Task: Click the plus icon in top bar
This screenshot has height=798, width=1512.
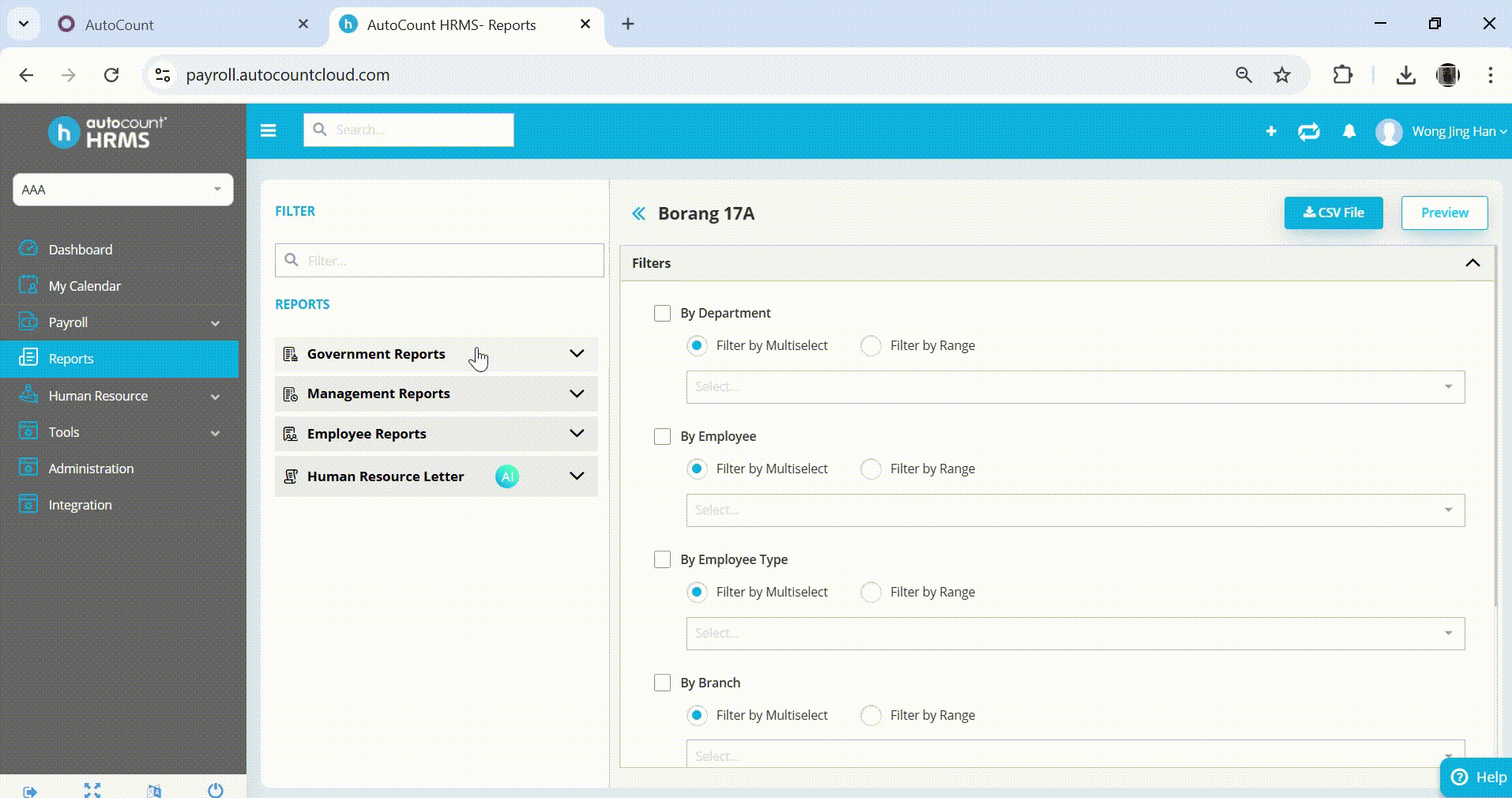Action: [x=1271, y=131]
